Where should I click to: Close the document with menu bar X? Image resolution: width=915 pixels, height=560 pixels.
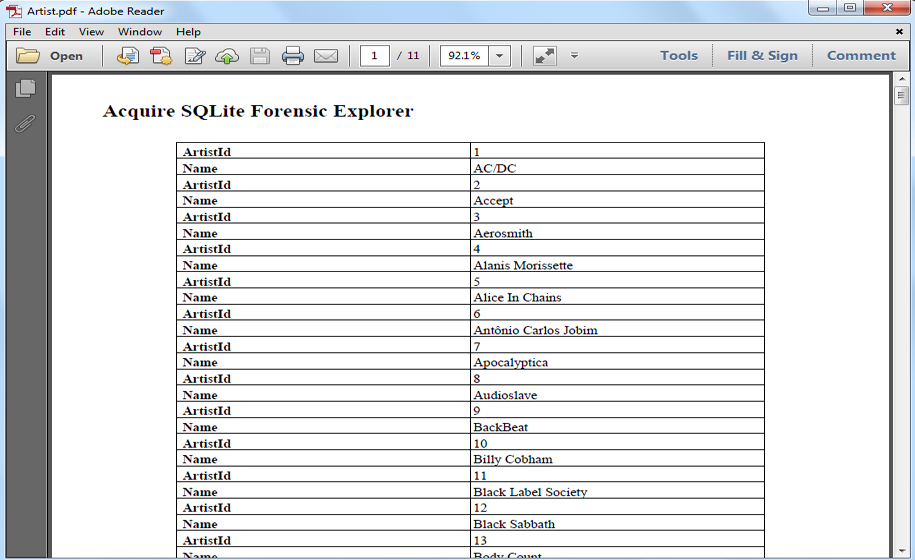[899, 32]
